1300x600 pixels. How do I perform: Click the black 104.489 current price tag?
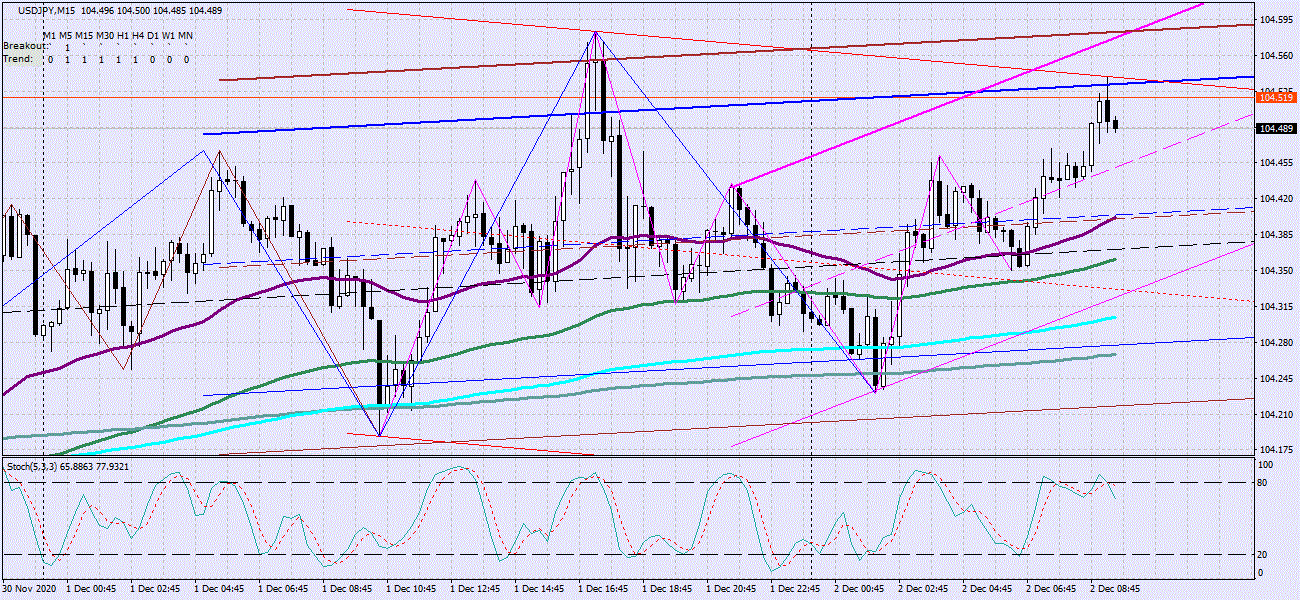(1274, 129)
